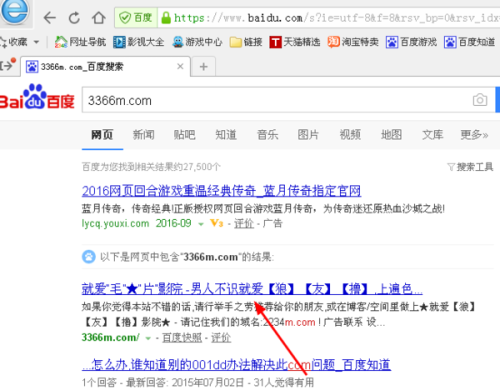Expand dropdown arrow next to 3366m.com/ result

(148, 338)
